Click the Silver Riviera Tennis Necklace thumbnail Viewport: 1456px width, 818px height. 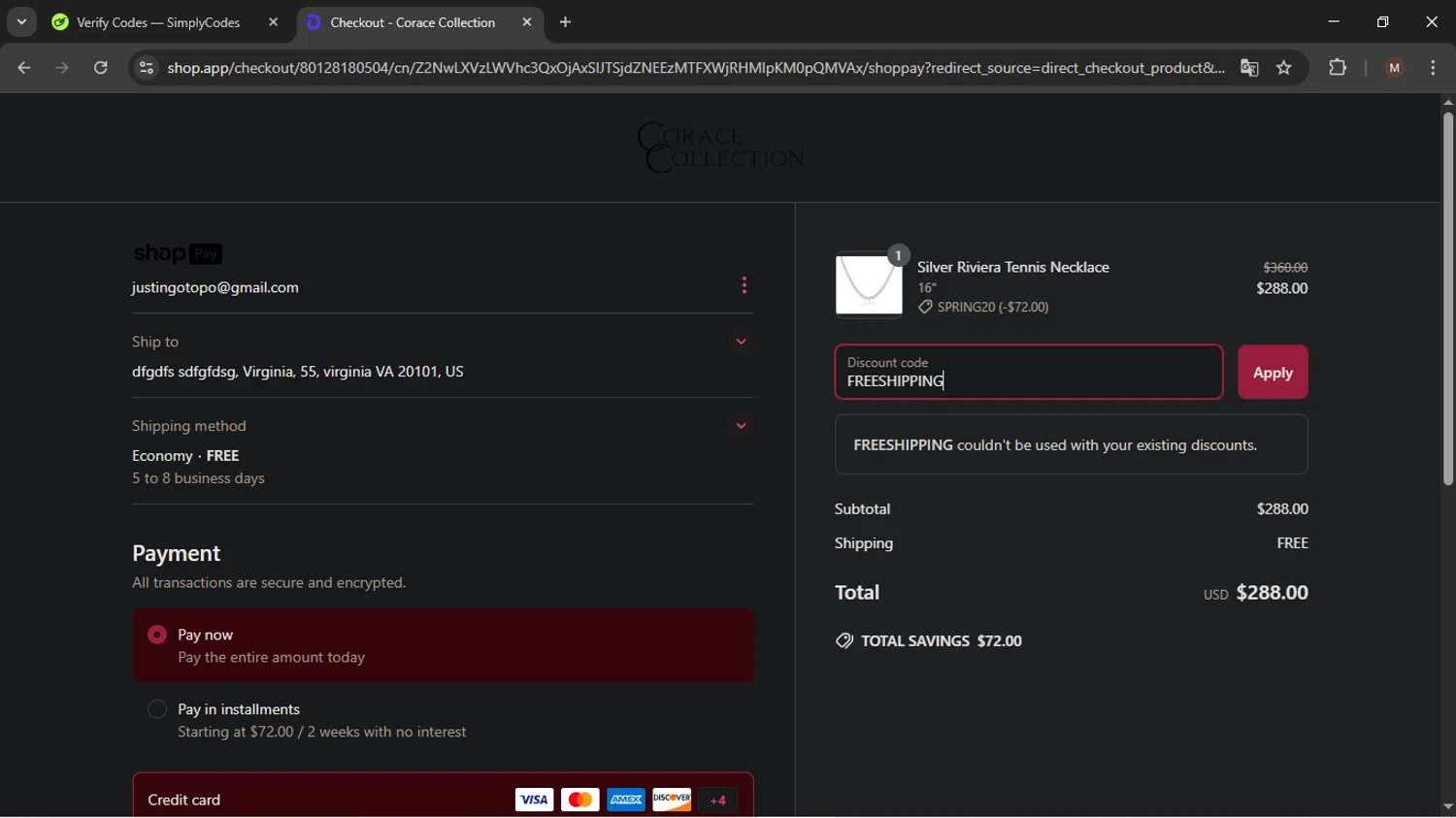[869, 284]
